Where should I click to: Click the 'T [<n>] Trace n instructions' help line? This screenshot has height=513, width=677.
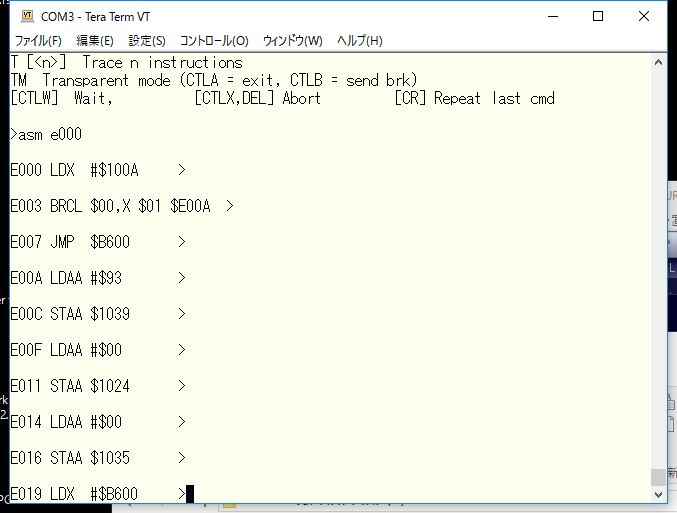(127, 63)
